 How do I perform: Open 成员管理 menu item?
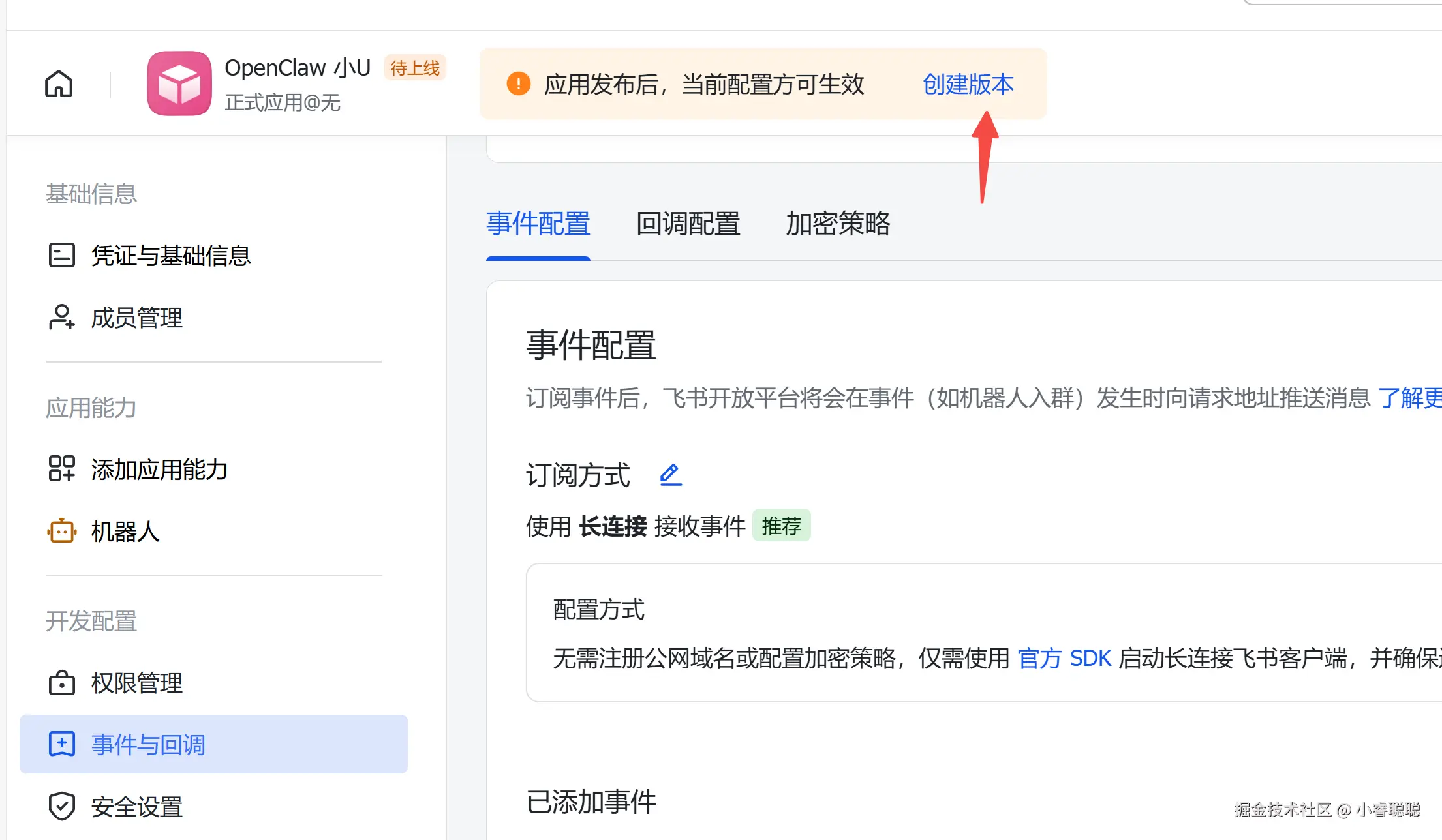[x=137, y=318]
